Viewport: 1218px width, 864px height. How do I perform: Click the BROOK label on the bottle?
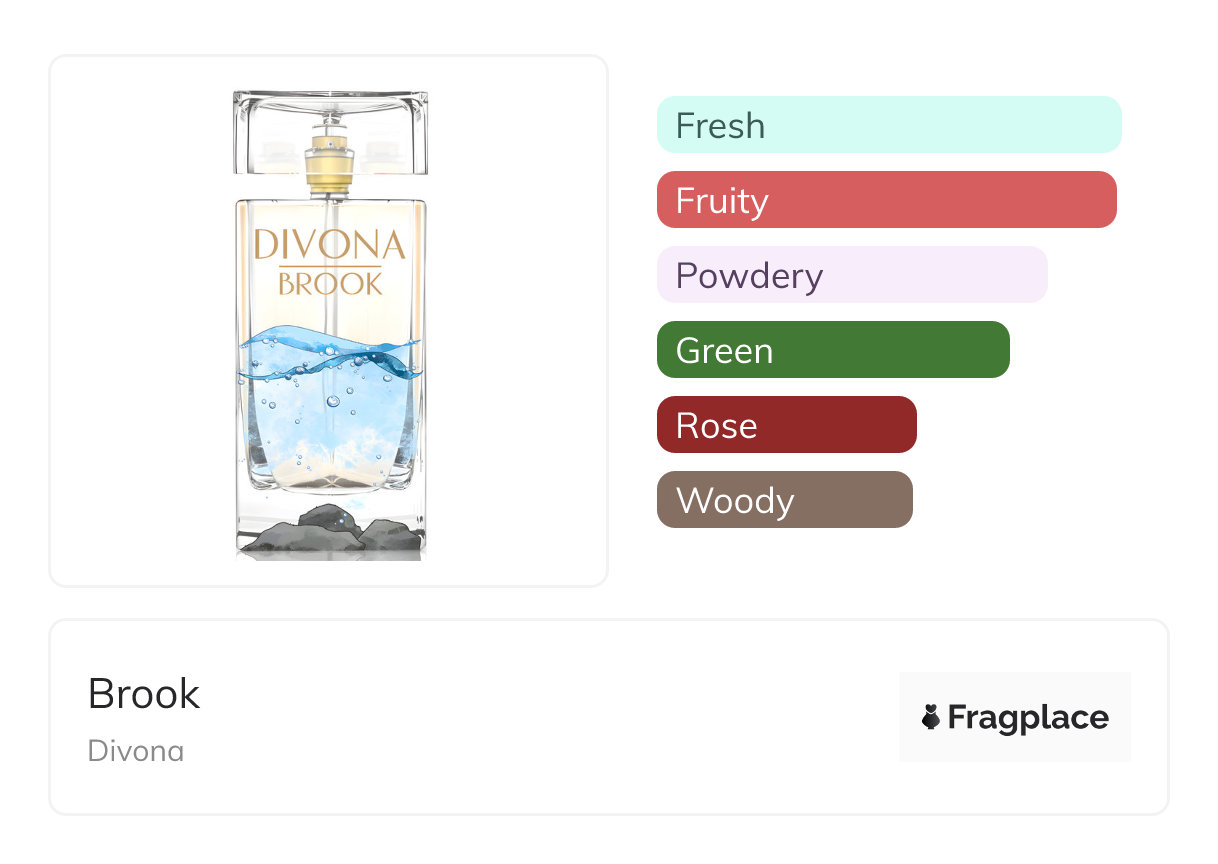coord(329,284)
